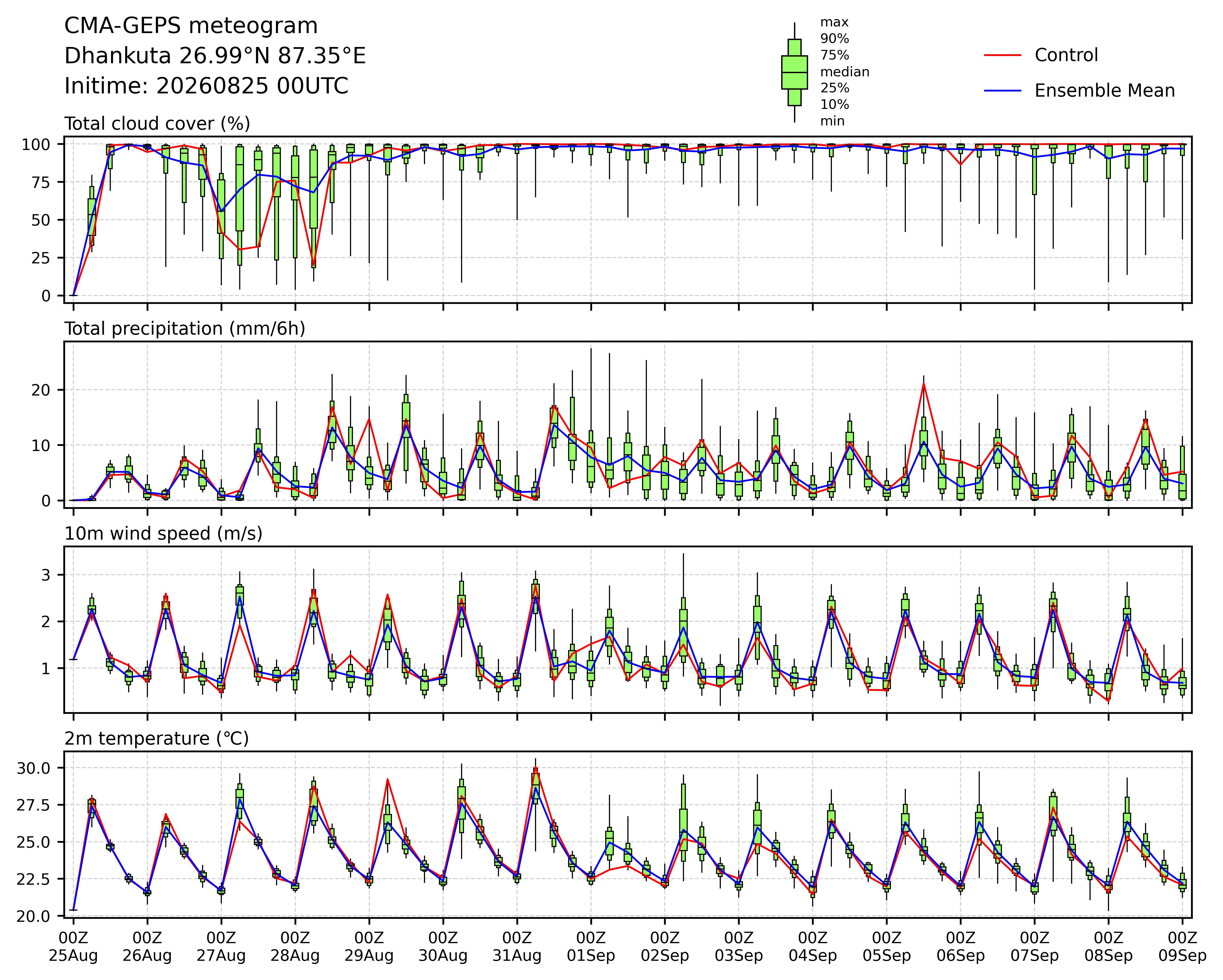Click the Control legend label
The height and width of the screenshot is (980, 1223).
click(1066, 55)
